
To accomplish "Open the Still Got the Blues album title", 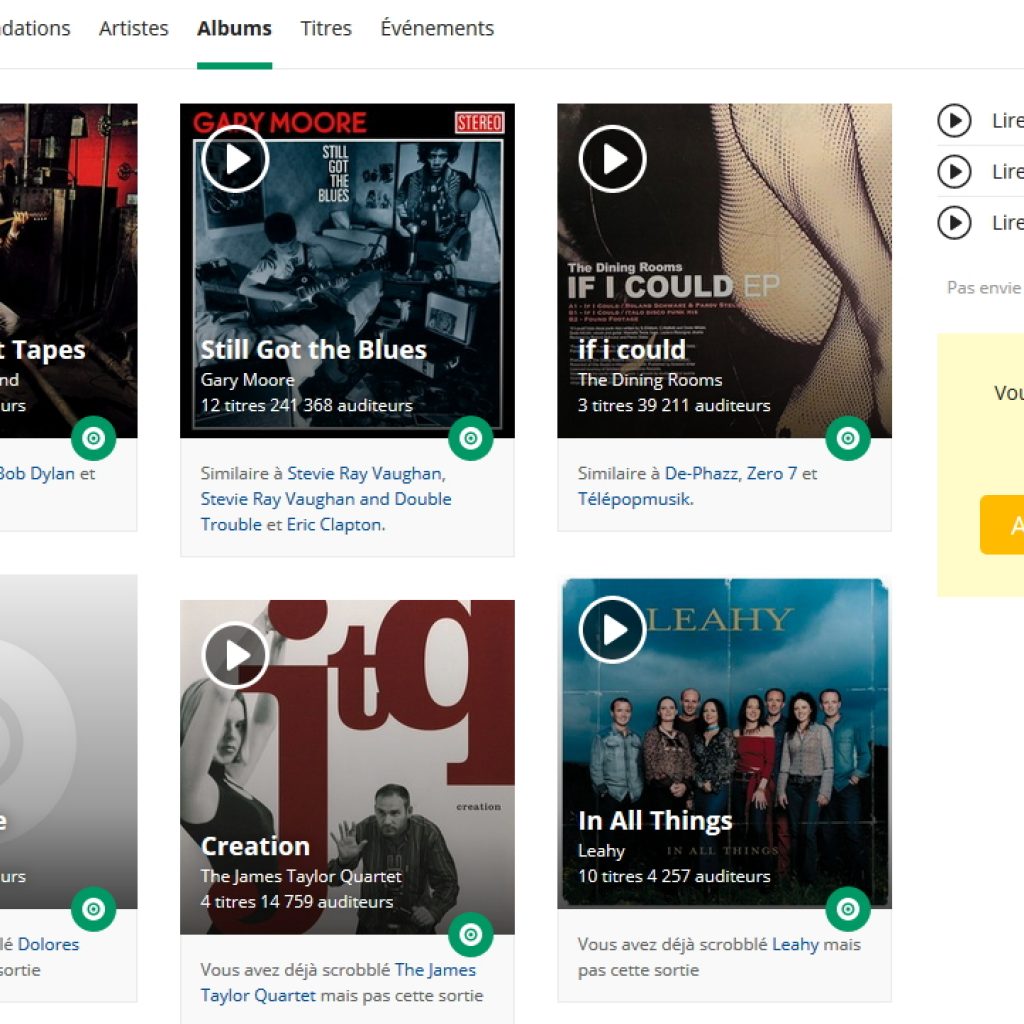I will pos(313,349).
